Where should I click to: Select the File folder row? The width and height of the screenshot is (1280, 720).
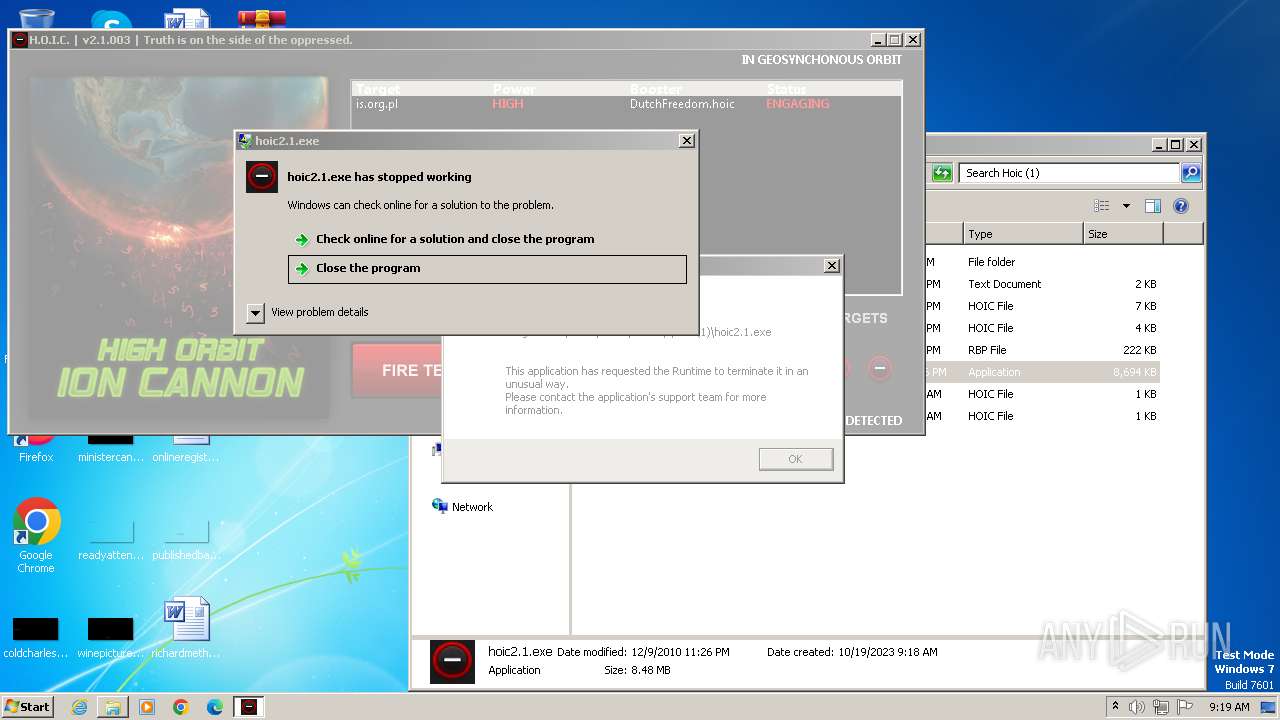click(x=1043, y=262)
